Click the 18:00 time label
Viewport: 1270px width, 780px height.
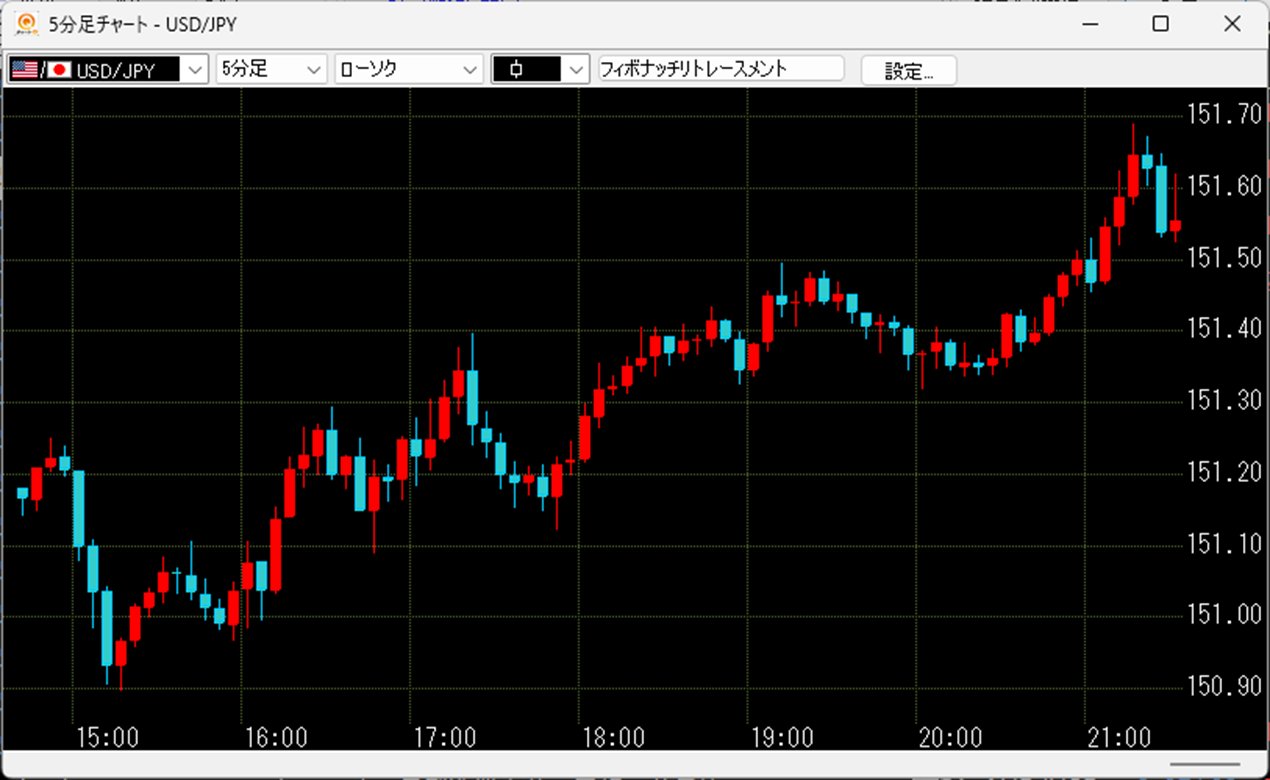(613, 738)
